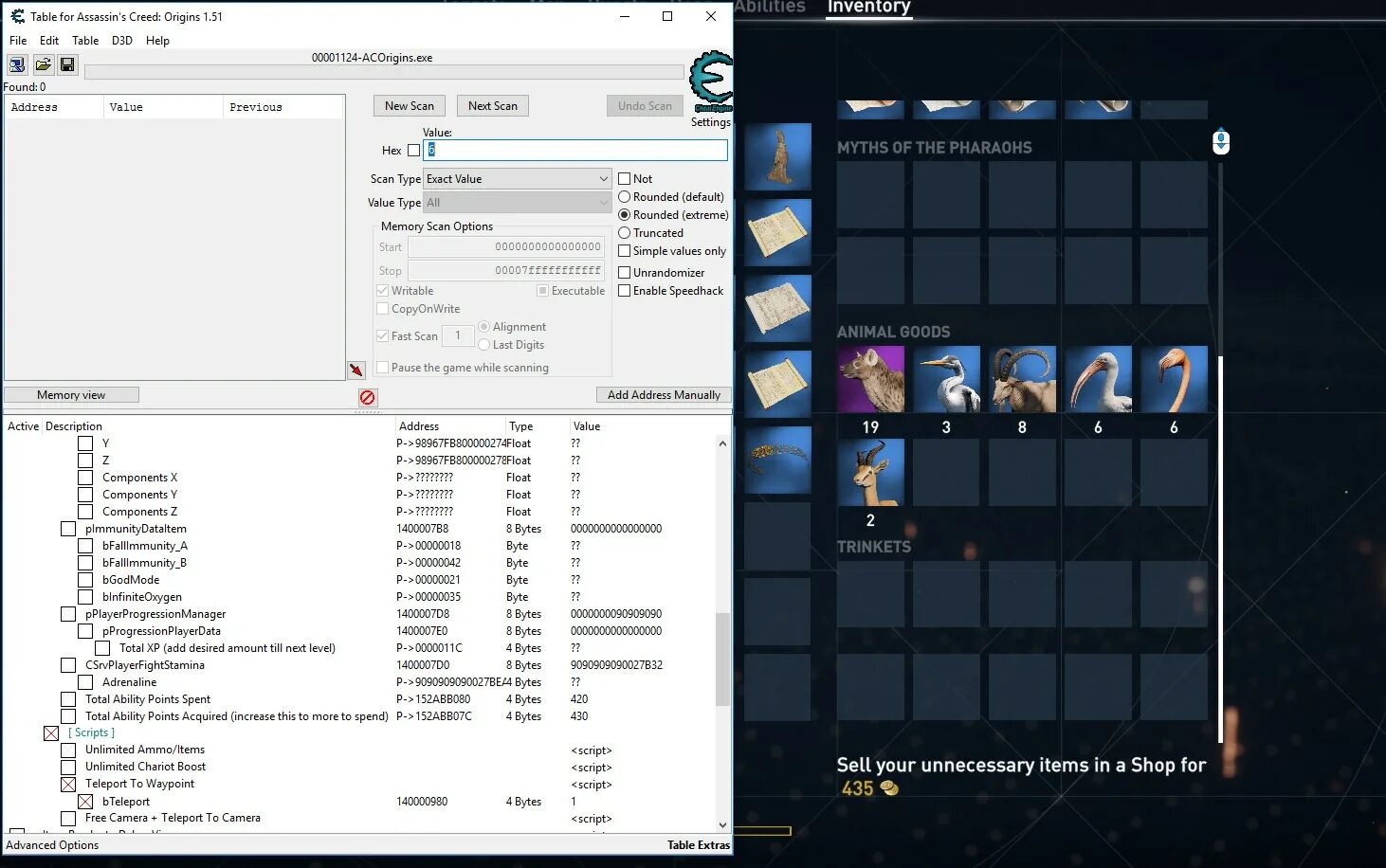The height and width of the screenshot is (868, 1386).
Task: Click the open process icon
Action: (x=17, y=64)
